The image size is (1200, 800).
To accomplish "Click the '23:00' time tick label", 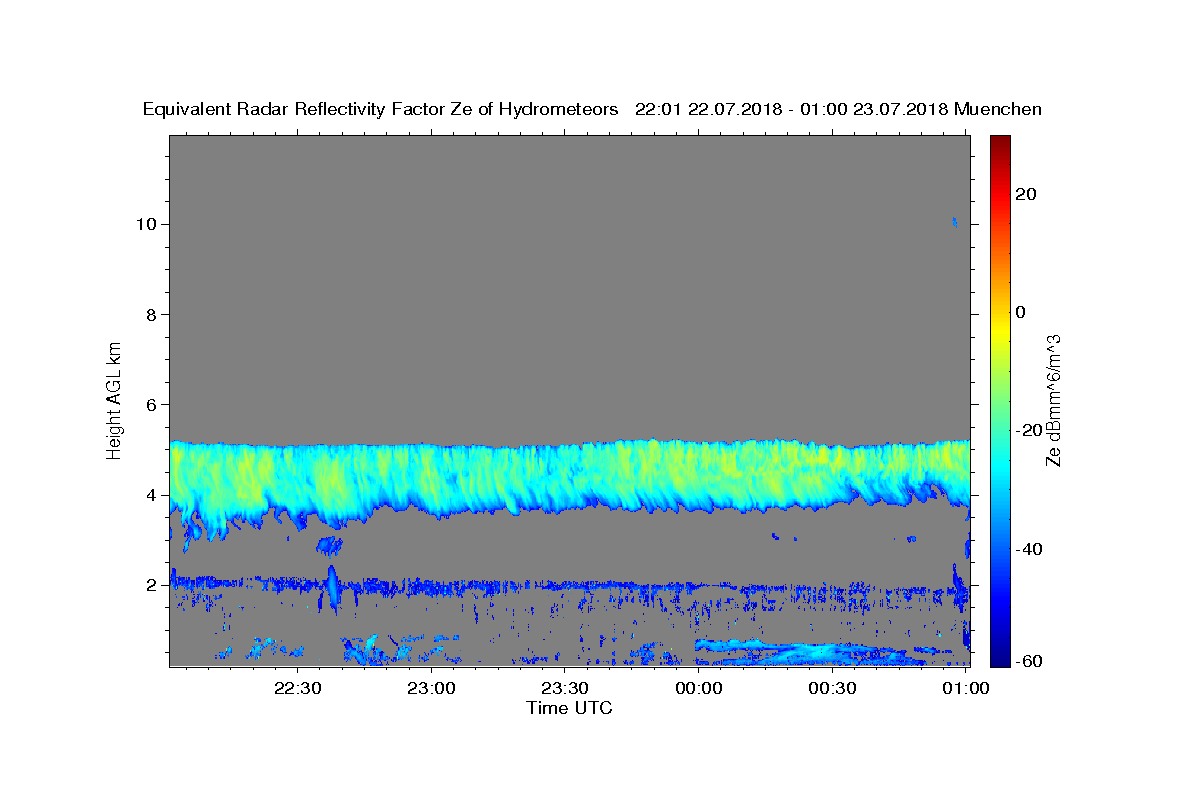I will point(432,689).
